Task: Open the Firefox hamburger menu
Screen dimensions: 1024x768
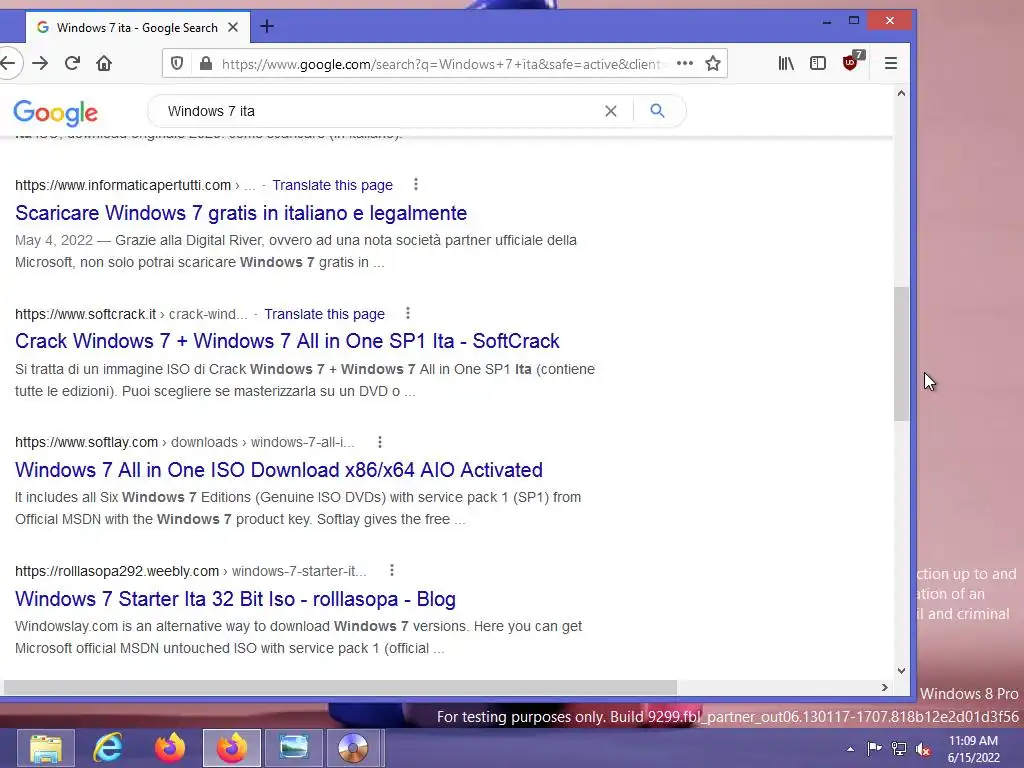Action: (x=891, y=63)
